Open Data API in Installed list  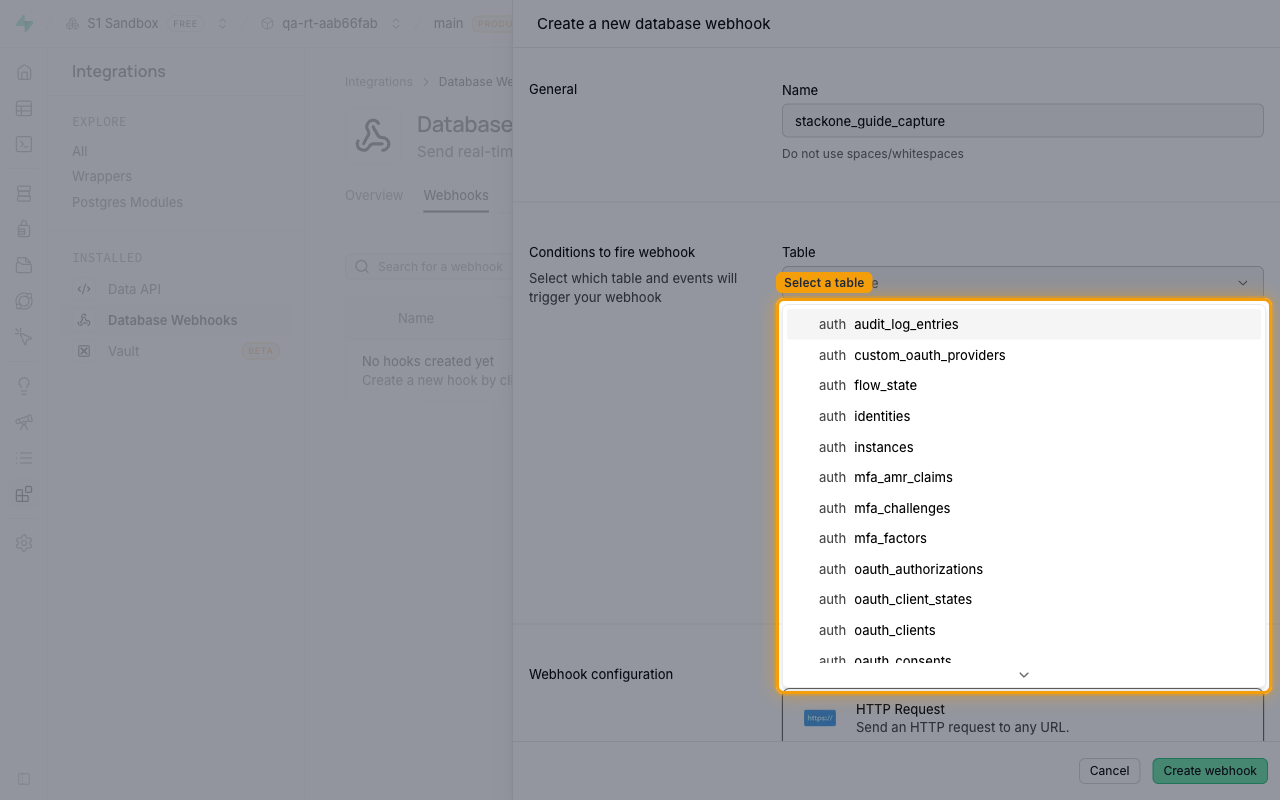pos(134,289)
